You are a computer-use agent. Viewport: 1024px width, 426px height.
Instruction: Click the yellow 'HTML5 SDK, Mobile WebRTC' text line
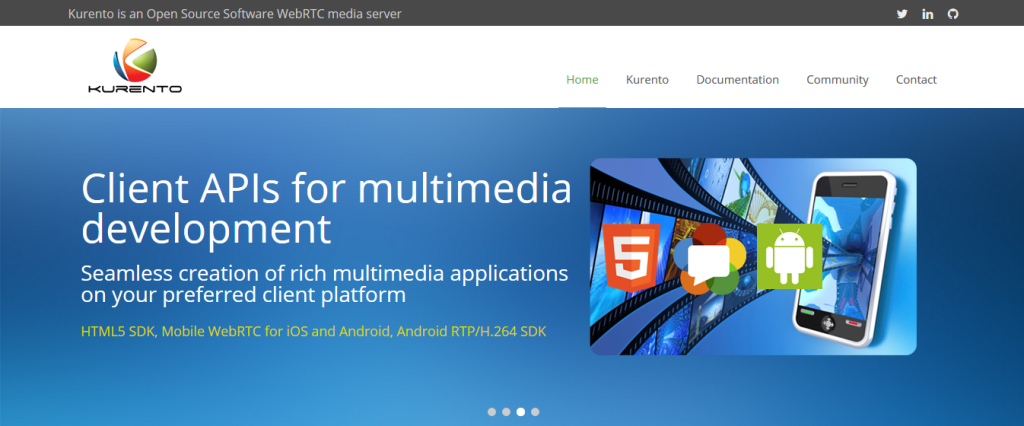point(313,331)
